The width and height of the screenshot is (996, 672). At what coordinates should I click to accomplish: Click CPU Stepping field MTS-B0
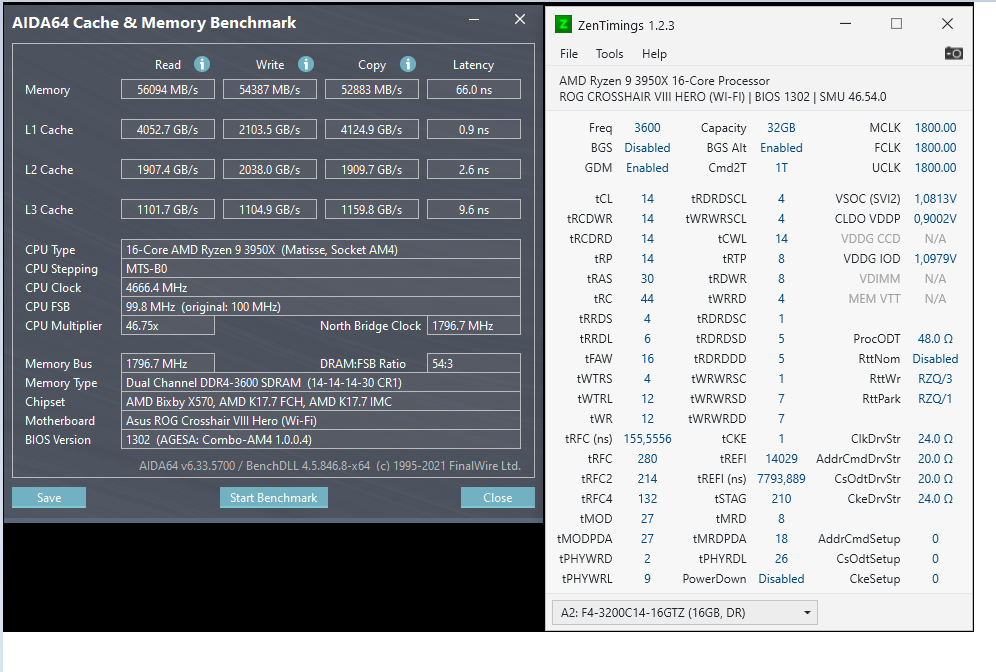(x=321, y=269)
